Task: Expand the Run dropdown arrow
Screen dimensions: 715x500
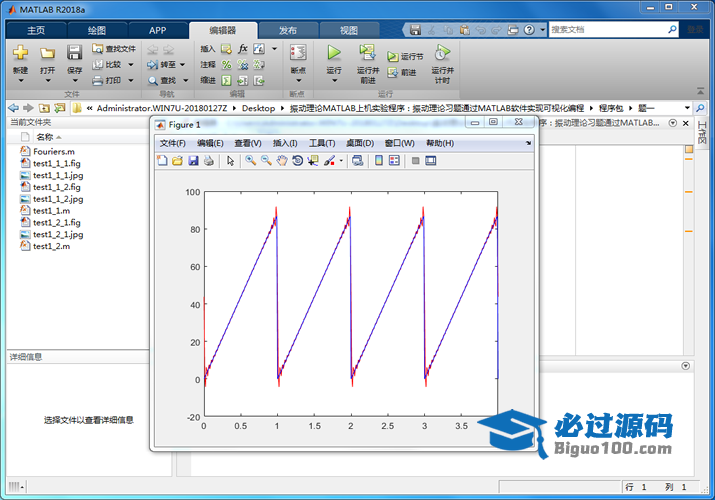Action: point(334,81)
